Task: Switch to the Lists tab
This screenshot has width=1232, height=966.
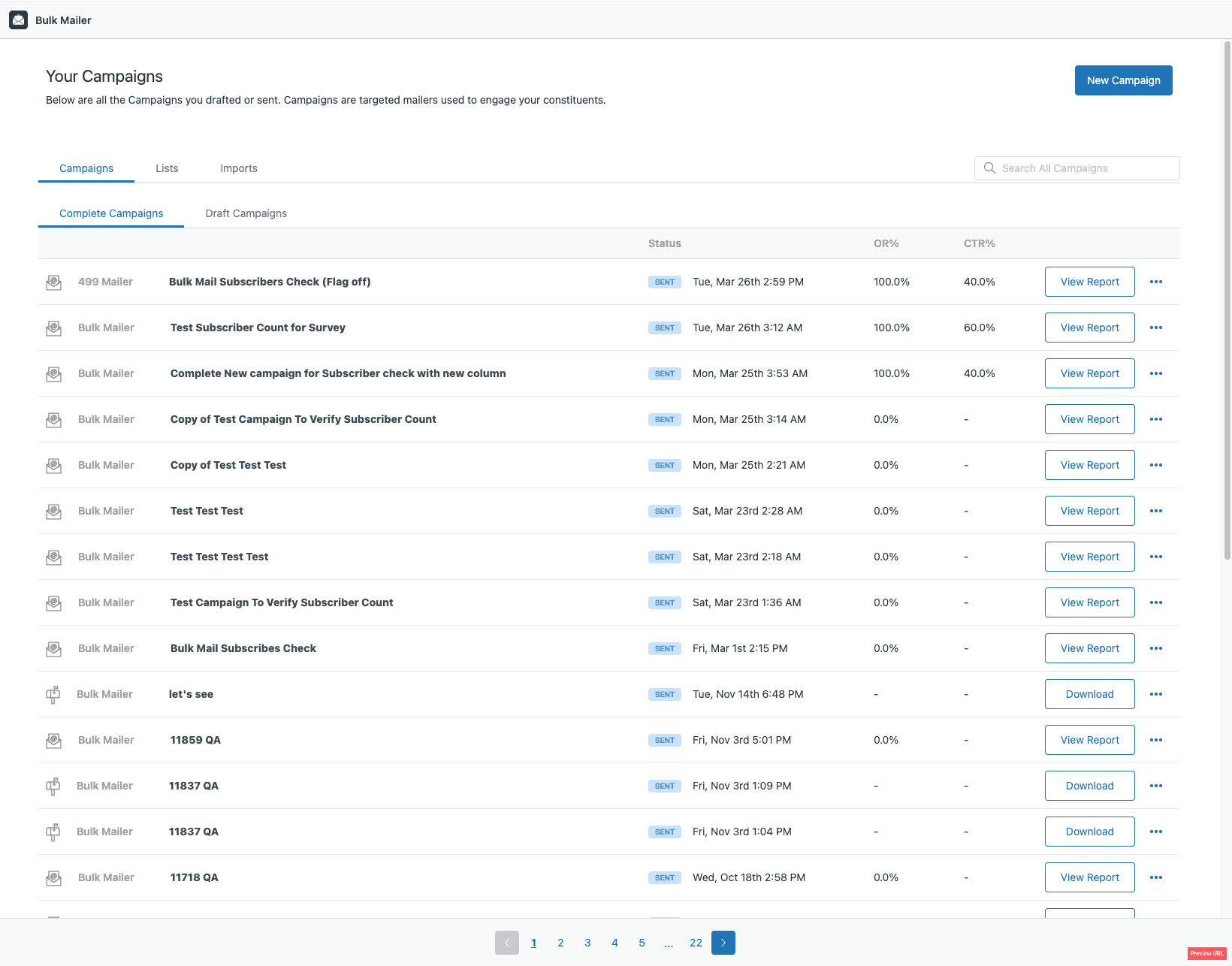Action: click(167, 168)
